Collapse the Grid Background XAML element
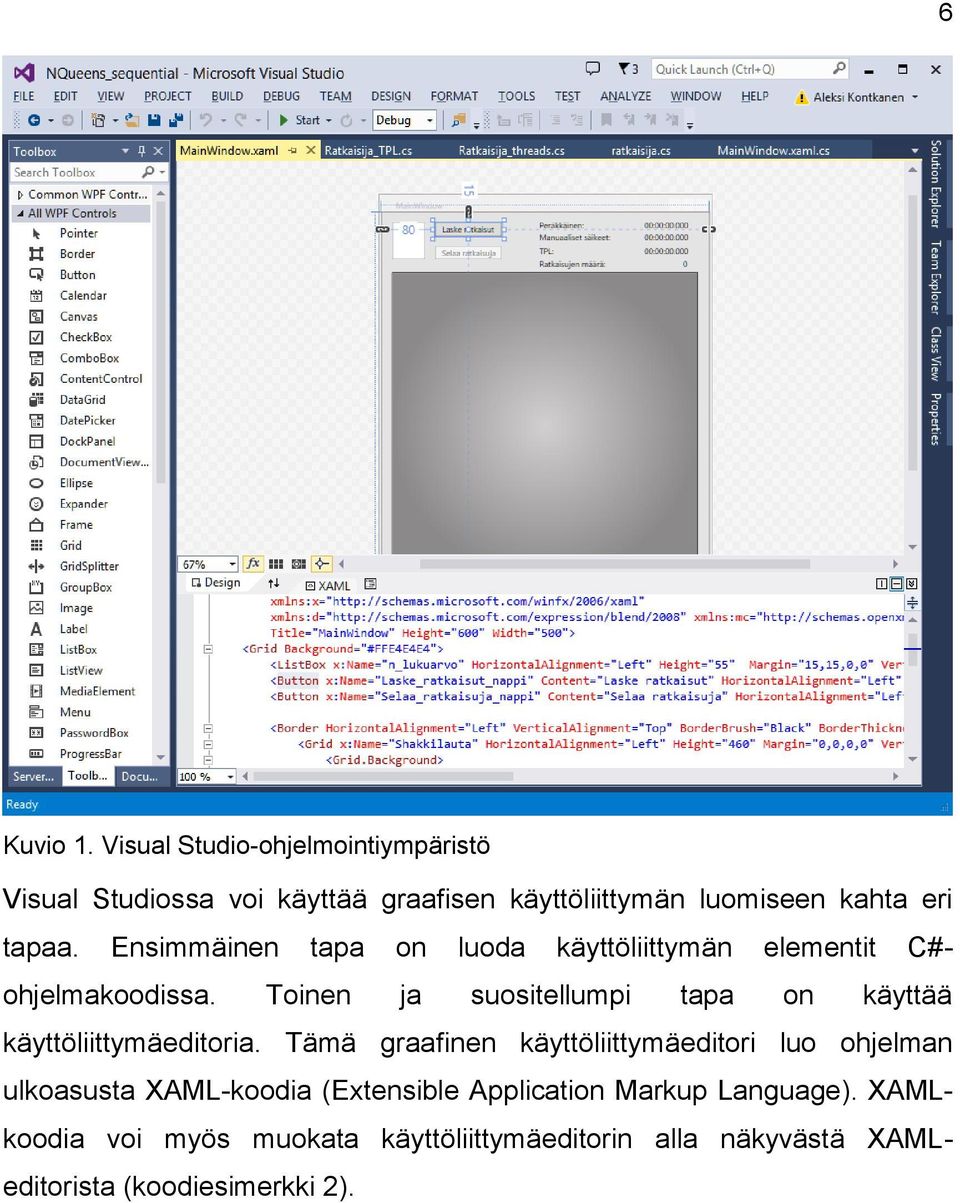The height and width of the screenshot is (1203, 960). tap(208, 649)
